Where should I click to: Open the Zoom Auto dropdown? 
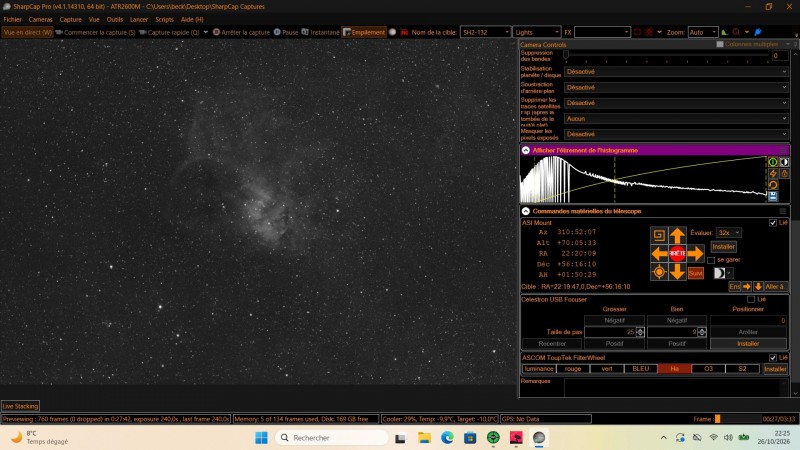pyautogui.click(x=703, y=32)
